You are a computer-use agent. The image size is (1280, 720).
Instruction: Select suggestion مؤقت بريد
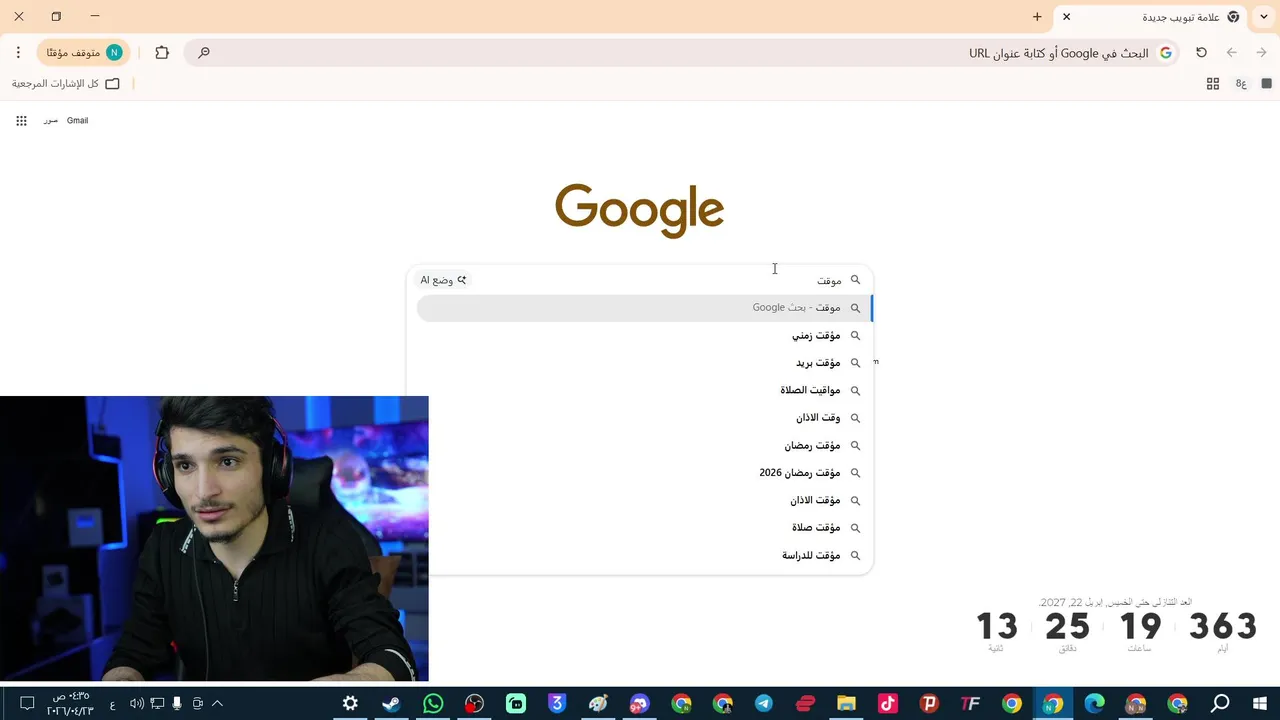tap(644, 363)
